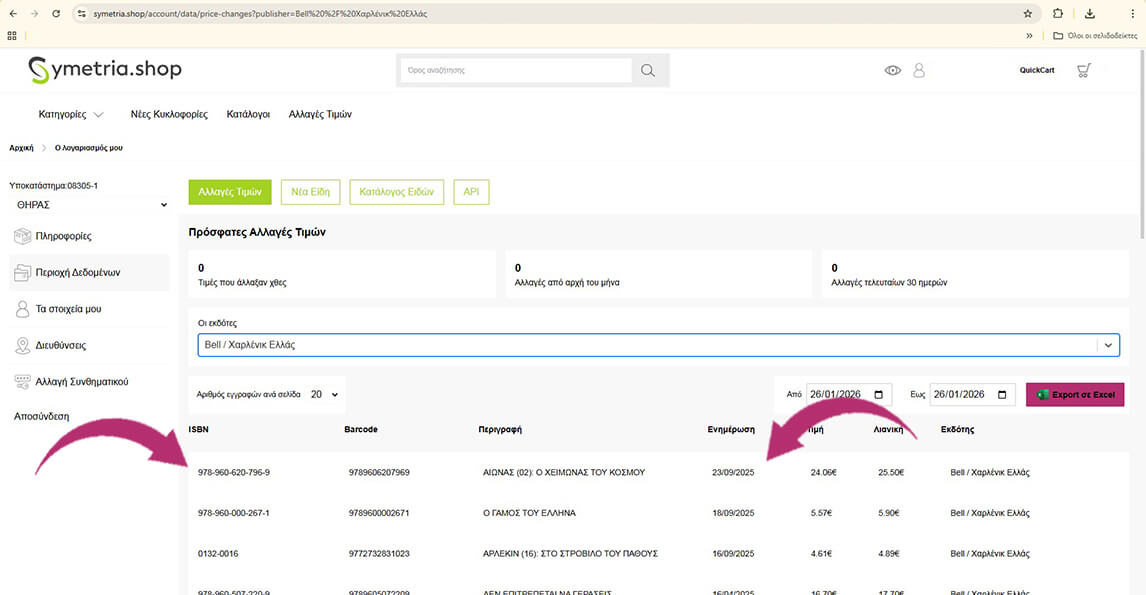Switch to the Κατάλογος Ειδών tab
1146x595 pixels.
click(x=396, y=192)
